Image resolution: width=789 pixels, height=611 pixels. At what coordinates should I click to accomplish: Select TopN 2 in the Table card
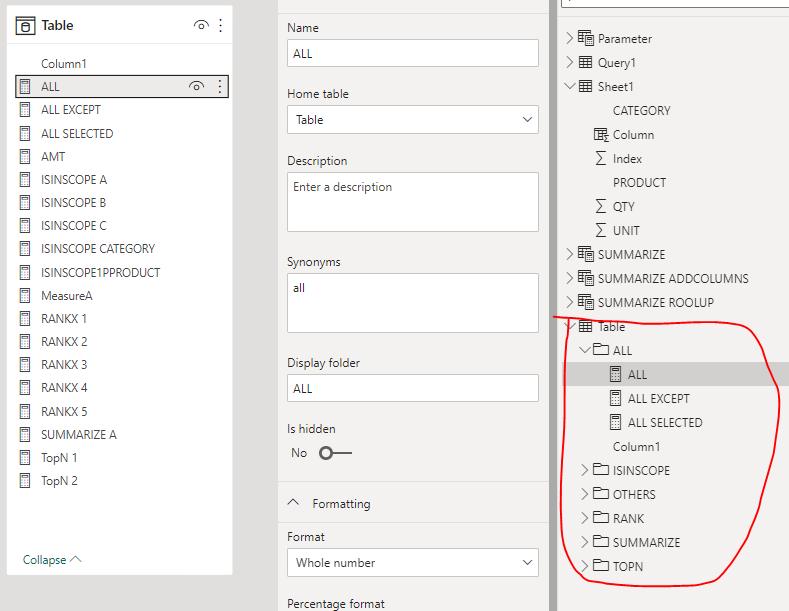pos(59,481)
